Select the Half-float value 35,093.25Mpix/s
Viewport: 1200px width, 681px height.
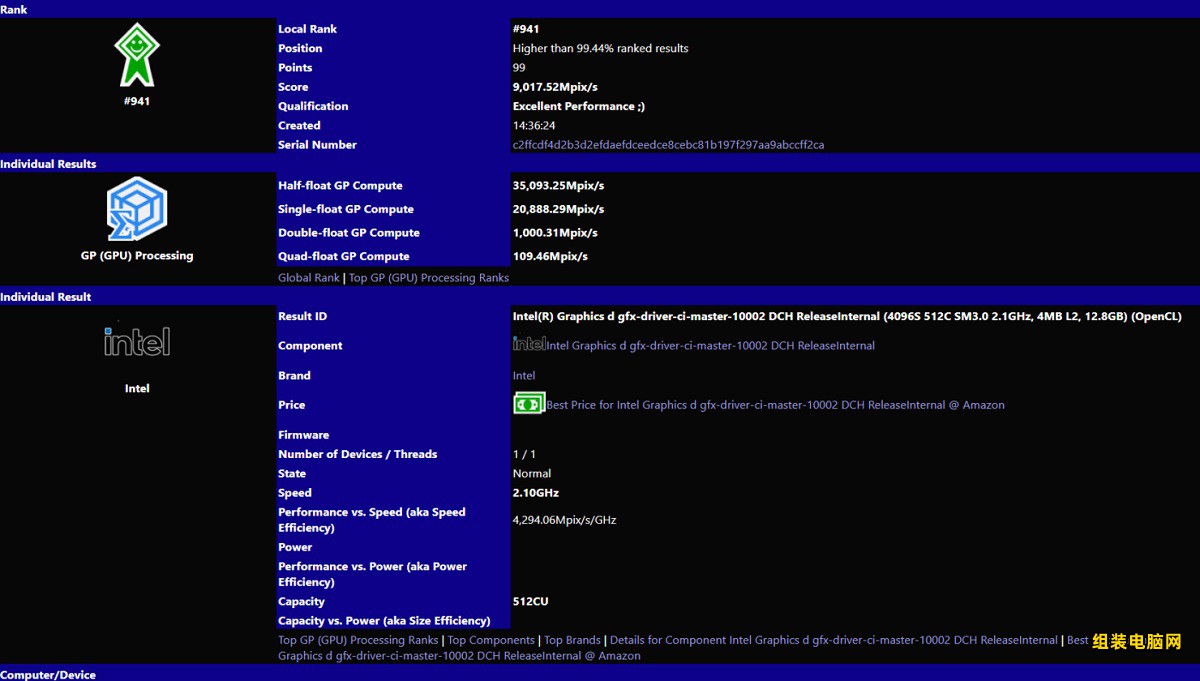click(x=558, y=186)
